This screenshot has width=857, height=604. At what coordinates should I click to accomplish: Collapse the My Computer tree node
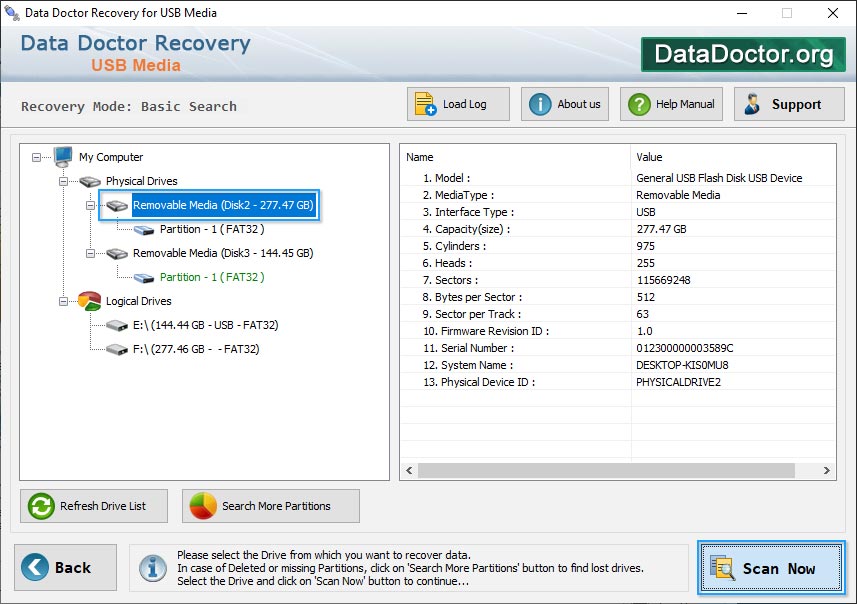(36, 157)
